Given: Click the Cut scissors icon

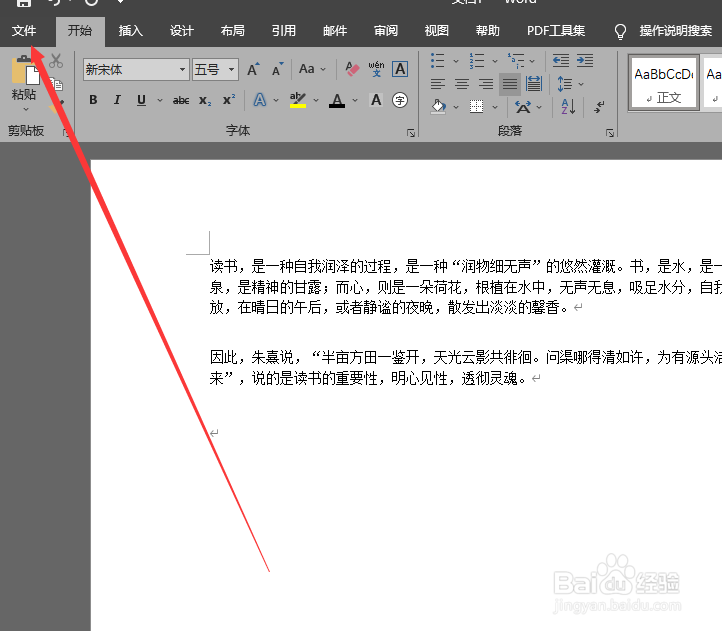Looking at the screenshot, I should [56, 61].
